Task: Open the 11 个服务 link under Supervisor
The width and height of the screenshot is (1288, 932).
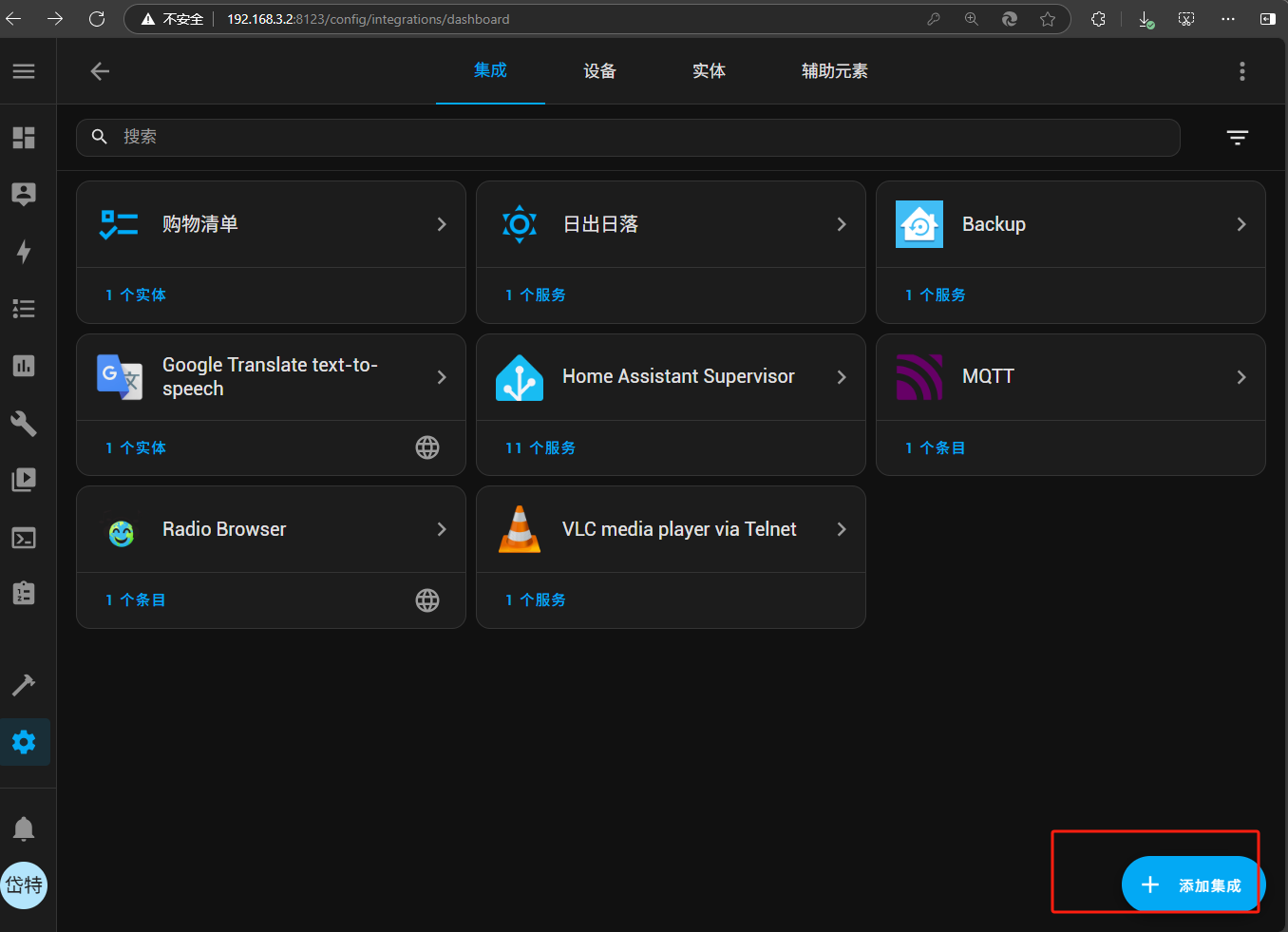Action: pos(540,447)
